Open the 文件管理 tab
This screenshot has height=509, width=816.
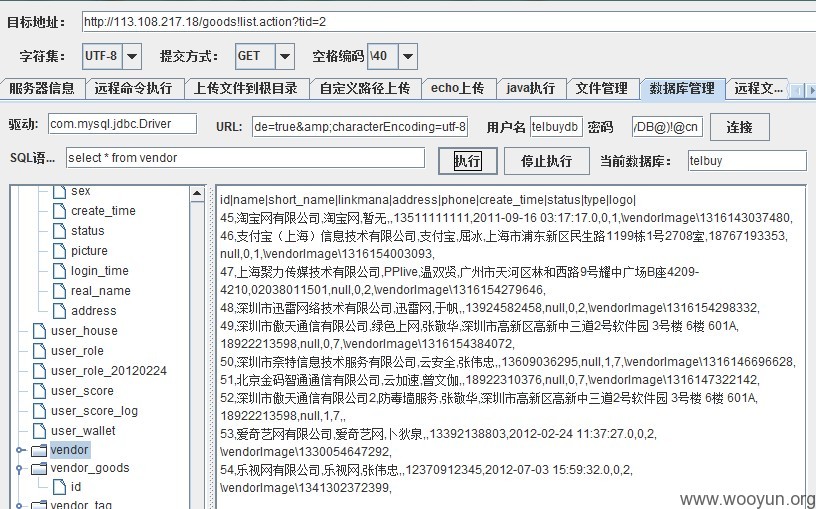tap(602, 88)
